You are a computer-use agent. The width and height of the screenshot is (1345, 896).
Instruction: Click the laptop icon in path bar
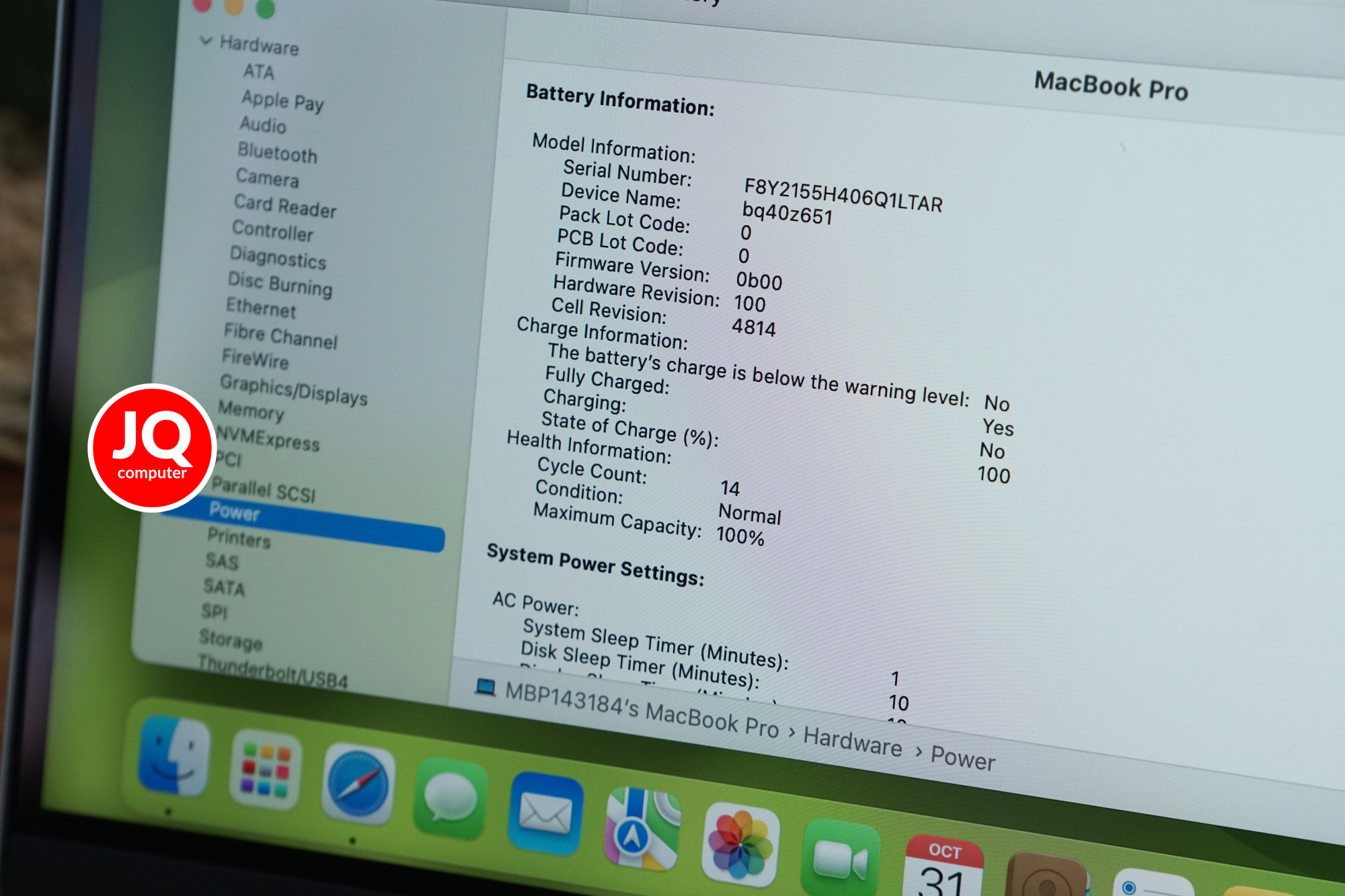coord(485,687)
